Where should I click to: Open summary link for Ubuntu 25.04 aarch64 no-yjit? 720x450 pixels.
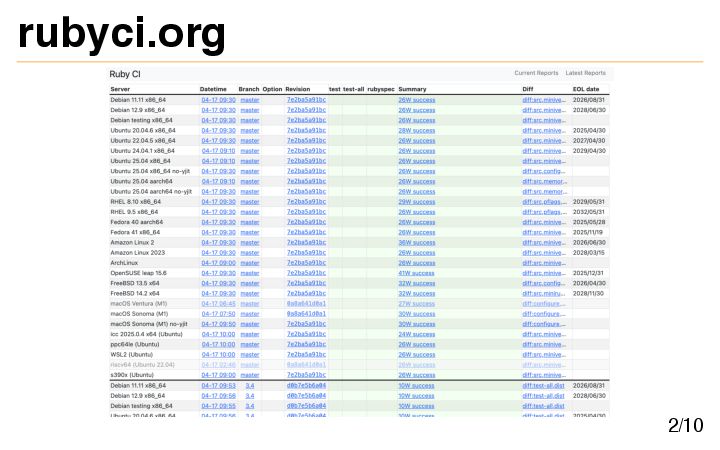(416, 191)
